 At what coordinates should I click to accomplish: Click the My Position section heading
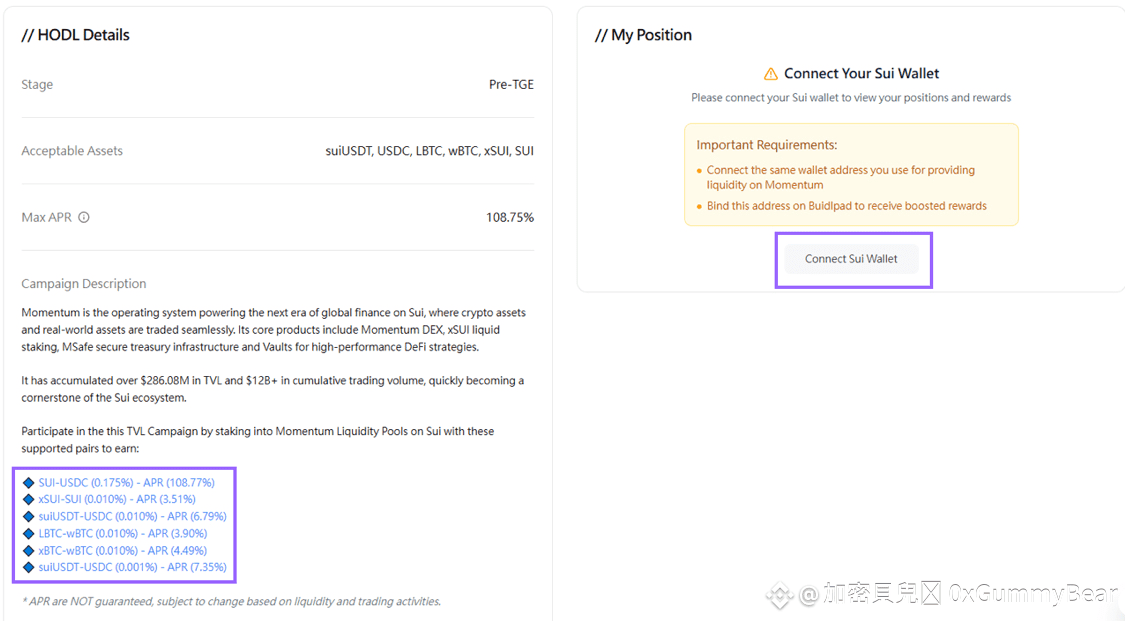pos(643,35)
